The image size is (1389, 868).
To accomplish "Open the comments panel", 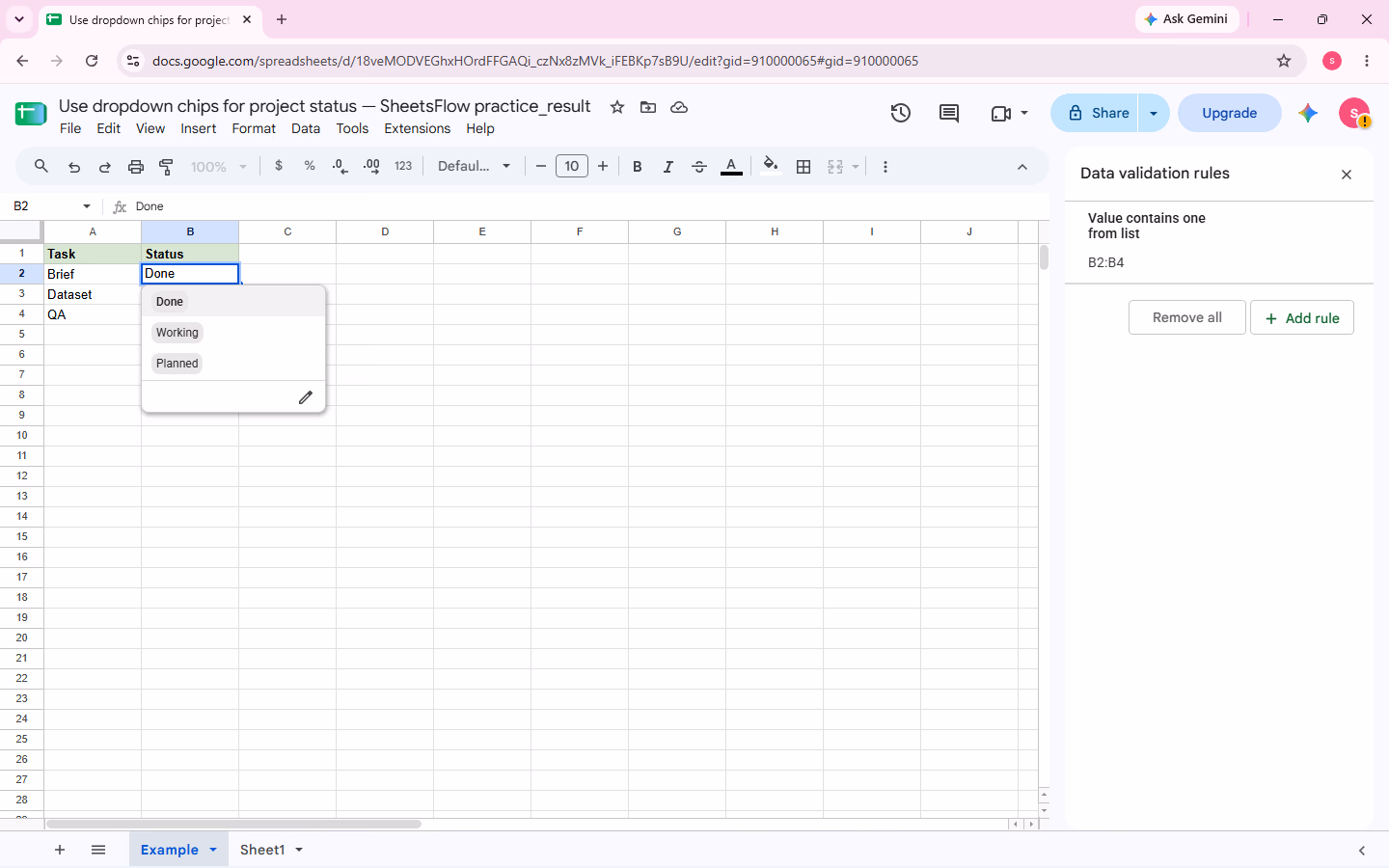I will click(949, 113).
